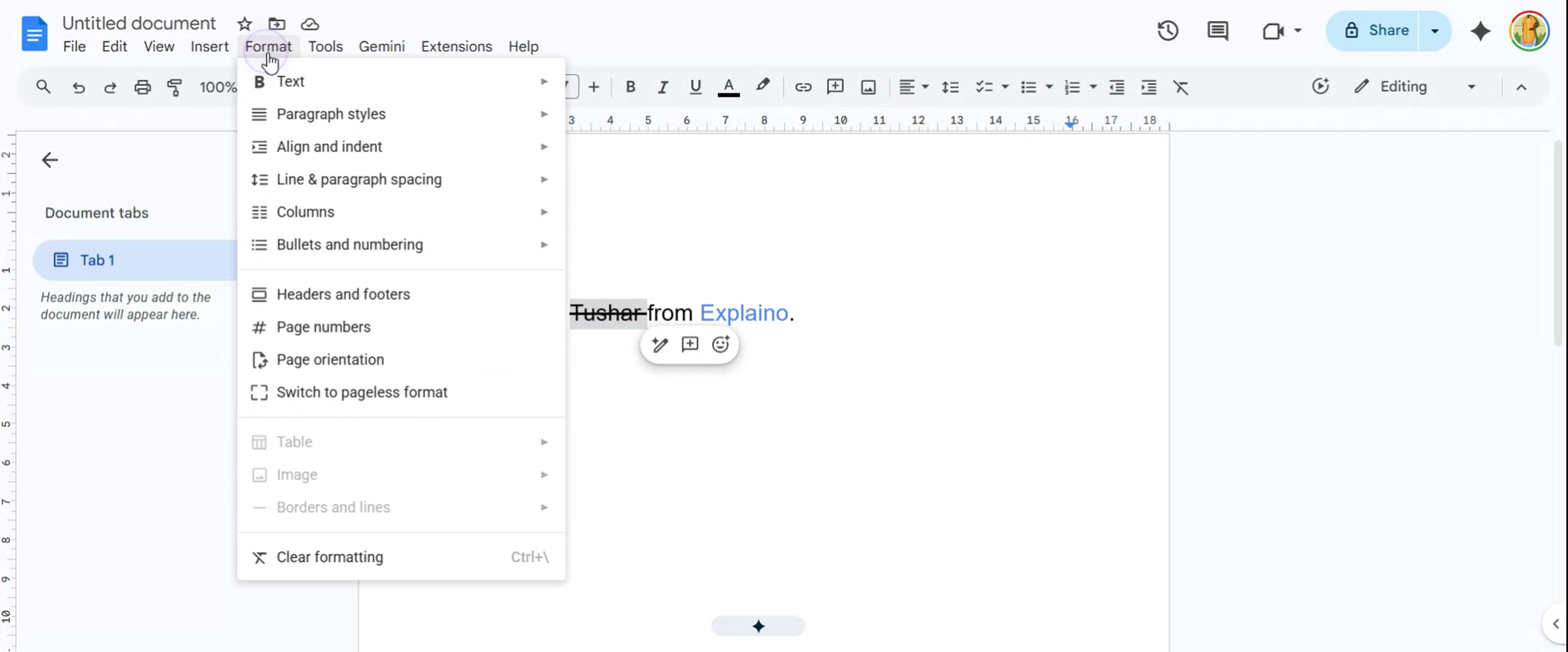Image resolution: width=1568 pixels, height=652 pixels.
Task: Open numbered list options dropdown arrow
Action: click(1092, 87)
